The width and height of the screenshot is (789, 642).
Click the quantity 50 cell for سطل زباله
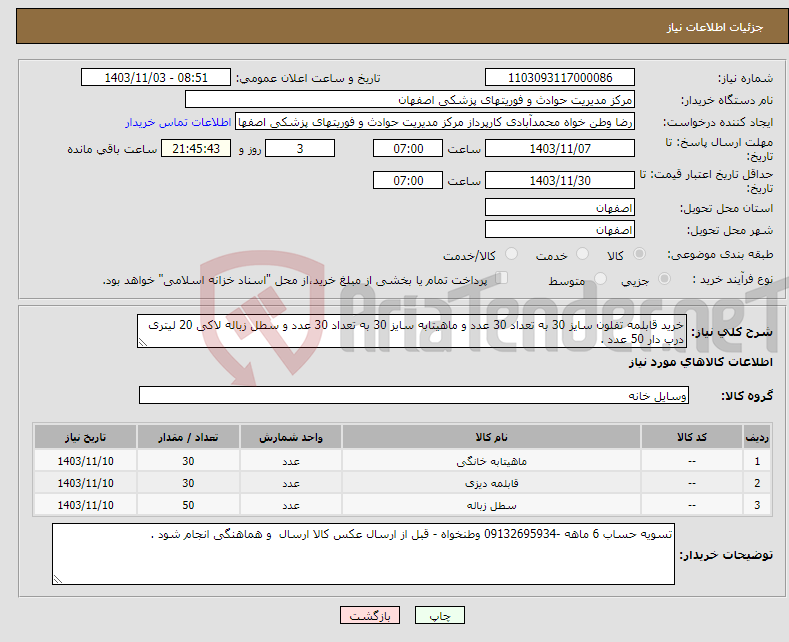pyautogui.click(x=188, y=505)
